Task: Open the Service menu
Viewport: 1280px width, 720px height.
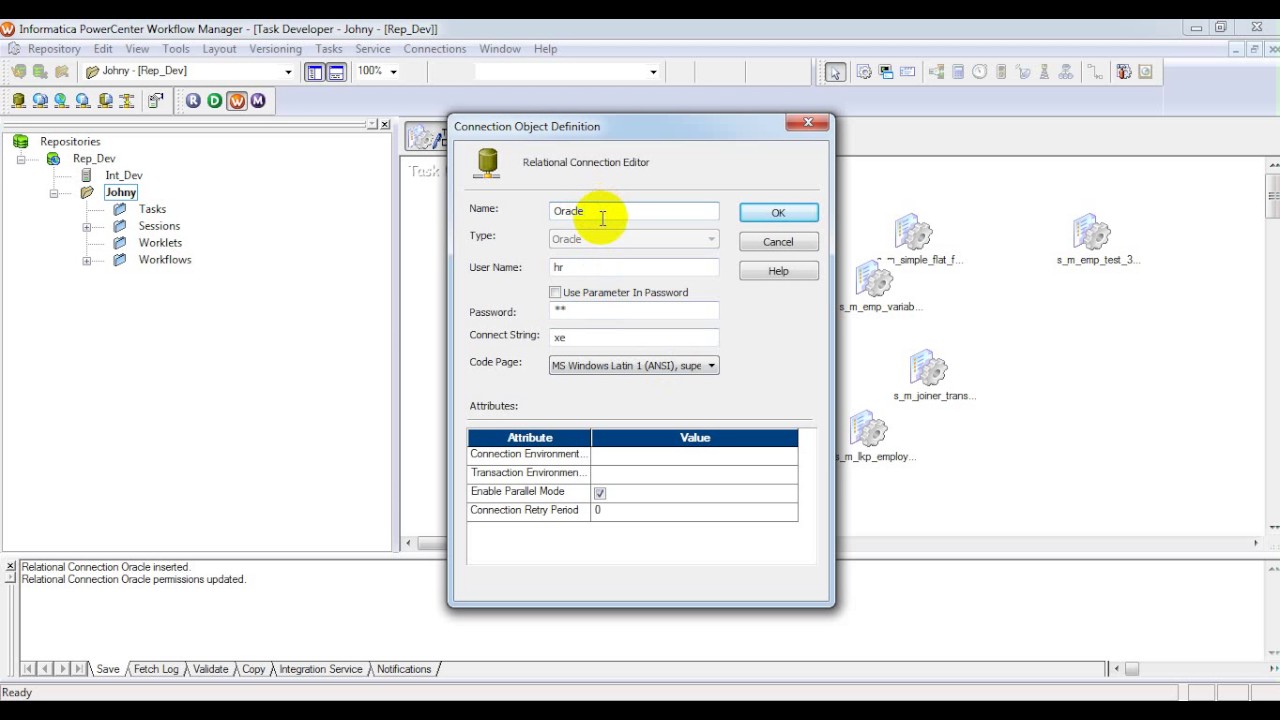Action: [372, 49]
